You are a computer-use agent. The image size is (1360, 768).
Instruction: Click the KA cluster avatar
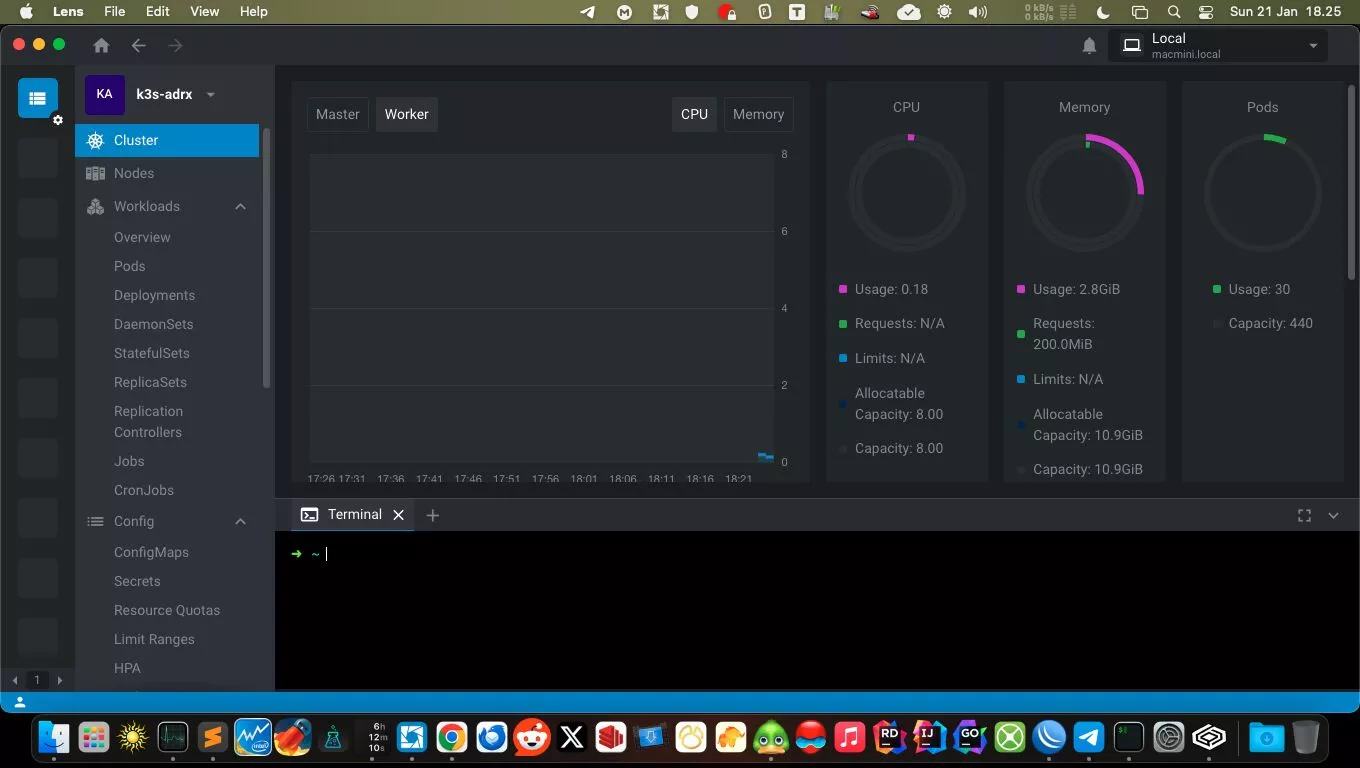click(x=104, y=94)
